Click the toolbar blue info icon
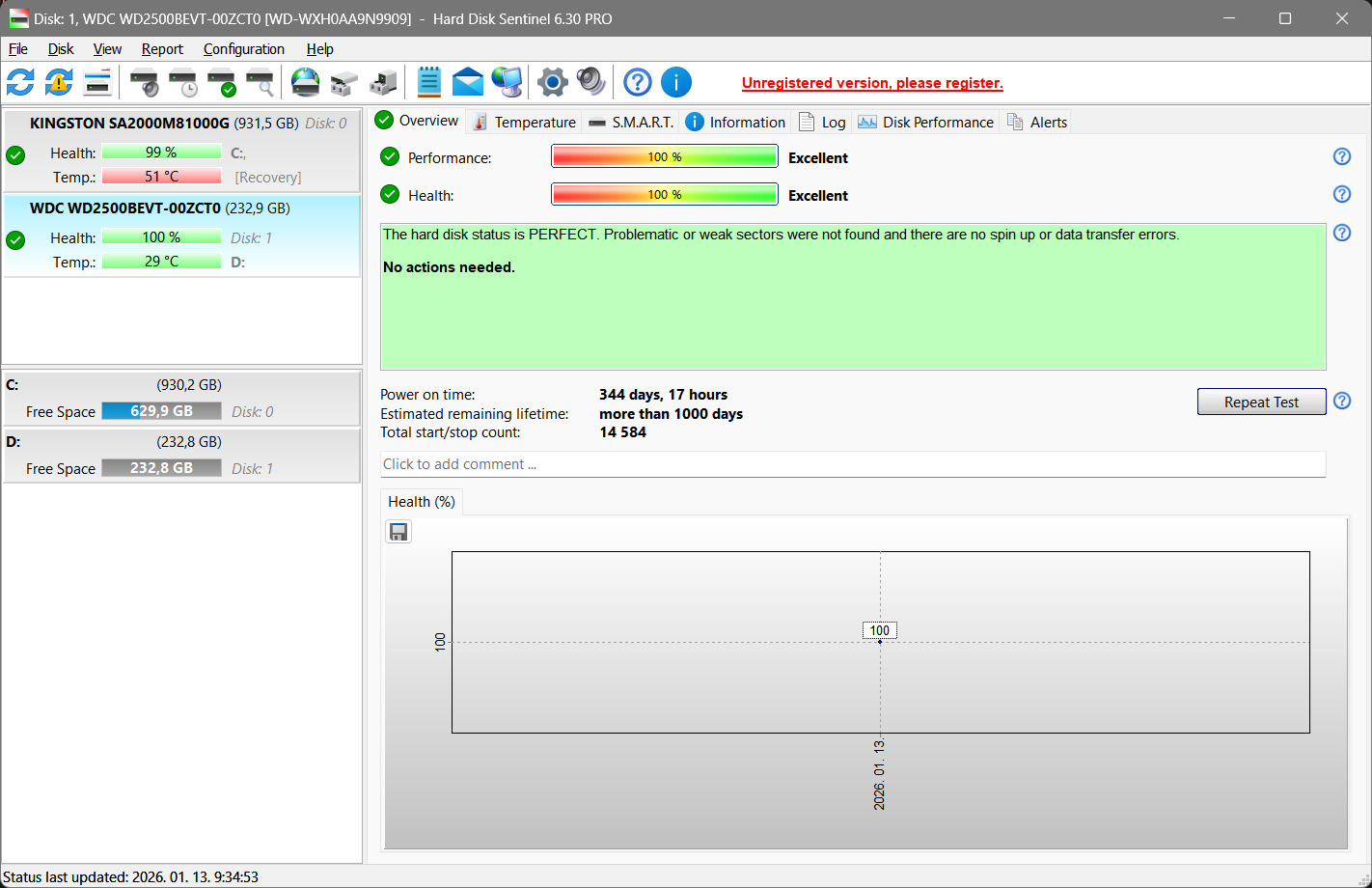This screenshot has height=888, width=1372. pos(676,82)
